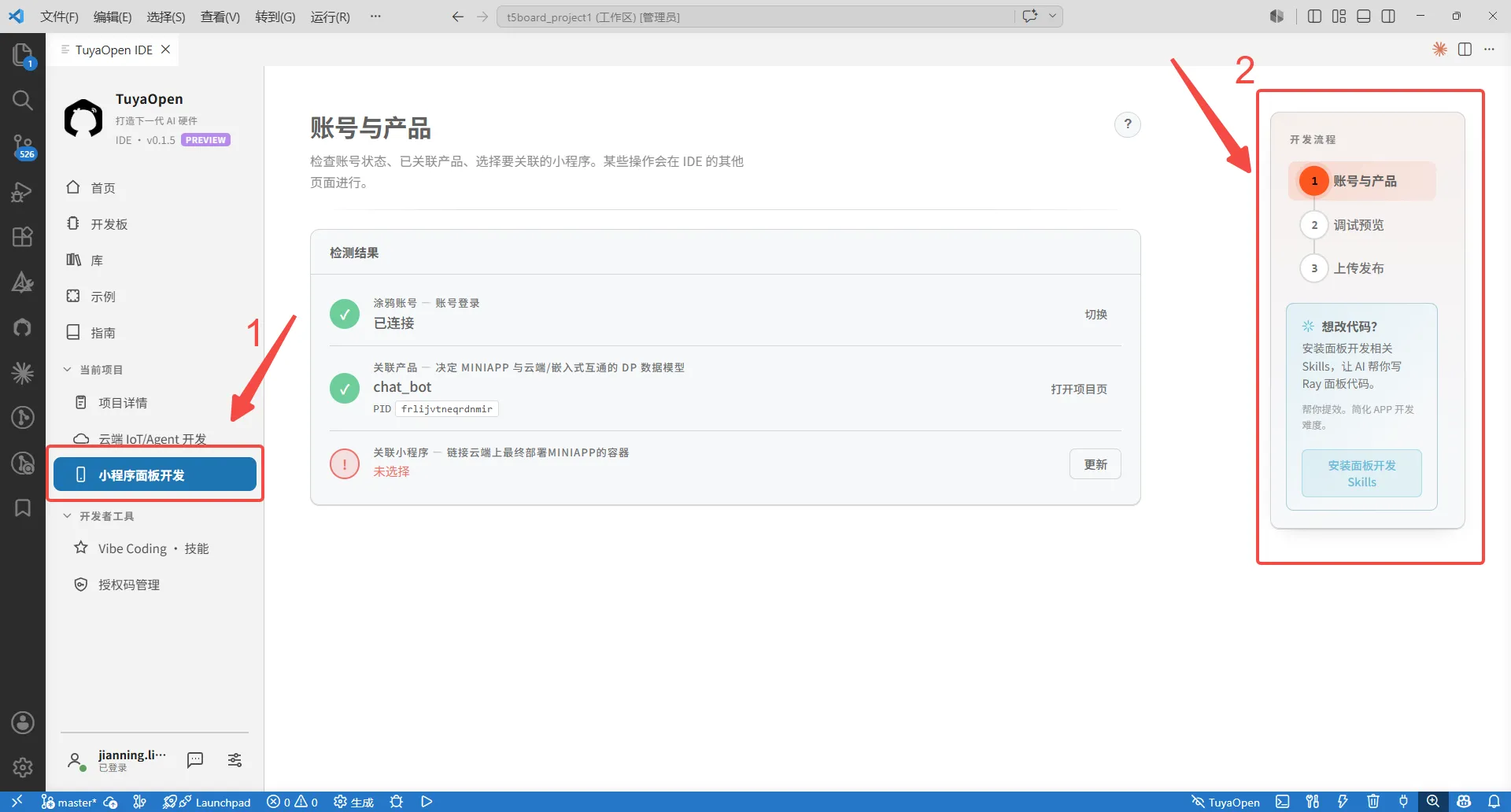Viewport: 1511px width, 812px height.
Task: Toggle primary side bar layout icon
Action: pyautogui.click(x=1314, y=17)
